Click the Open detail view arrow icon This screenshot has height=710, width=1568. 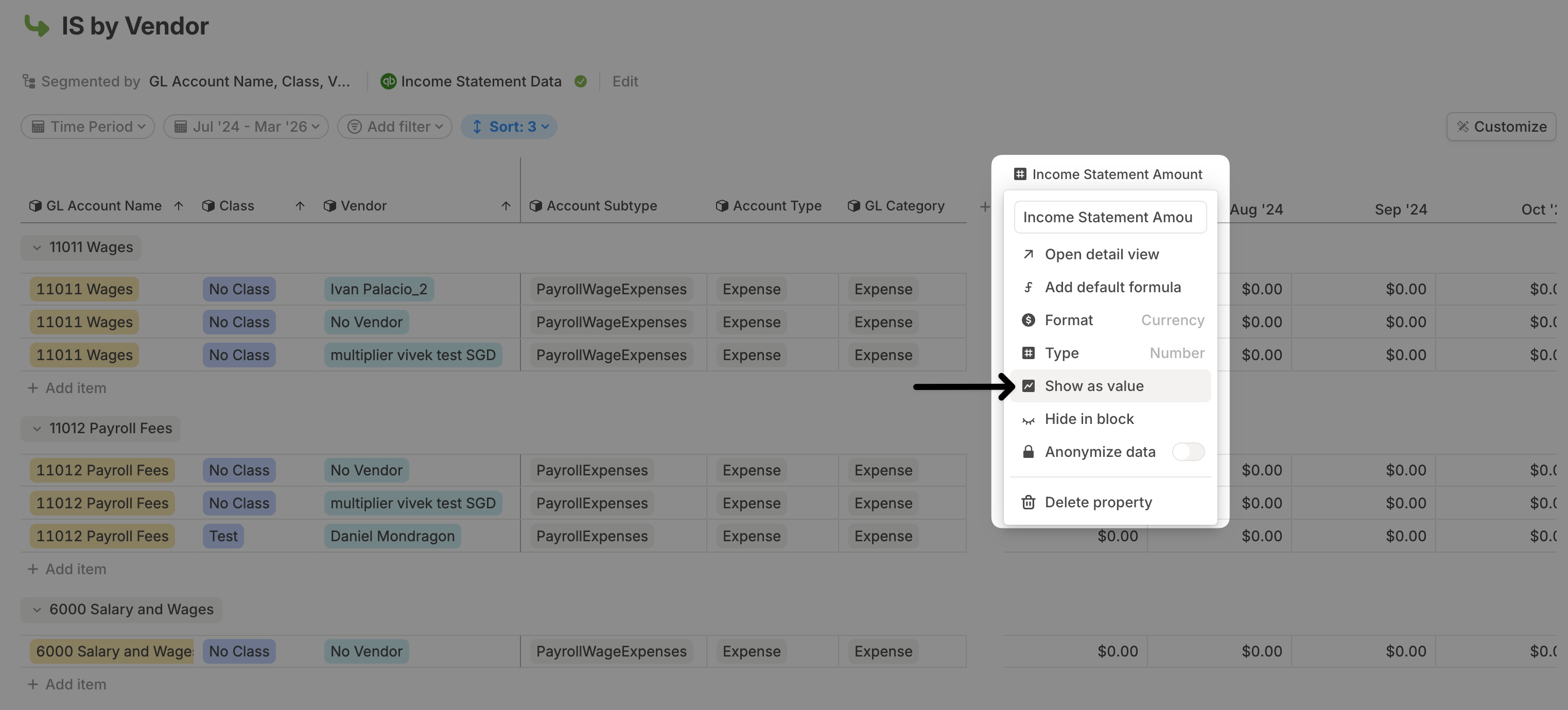[x=1028, y=254]
